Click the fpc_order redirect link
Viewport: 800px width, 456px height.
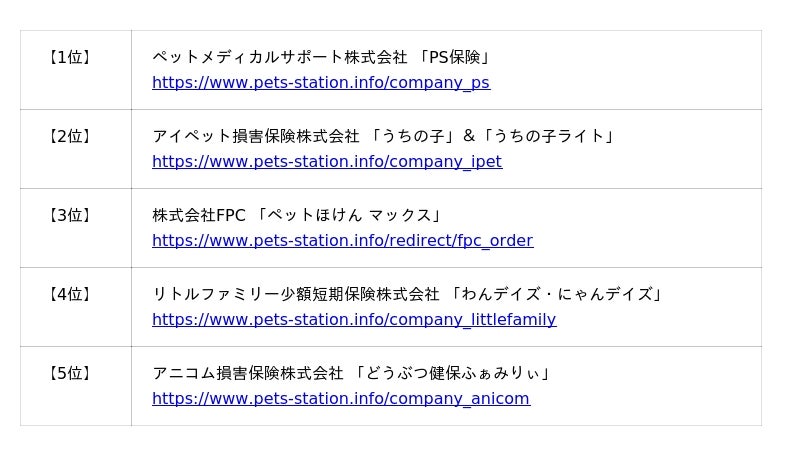click(342, 241)
